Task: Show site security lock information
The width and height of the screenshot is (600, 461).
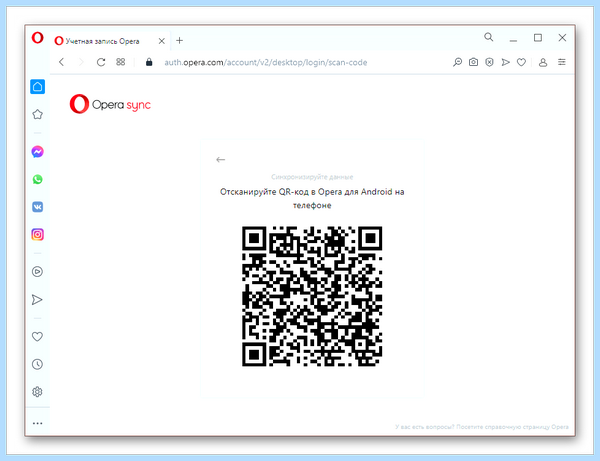Action: [149, 62]
